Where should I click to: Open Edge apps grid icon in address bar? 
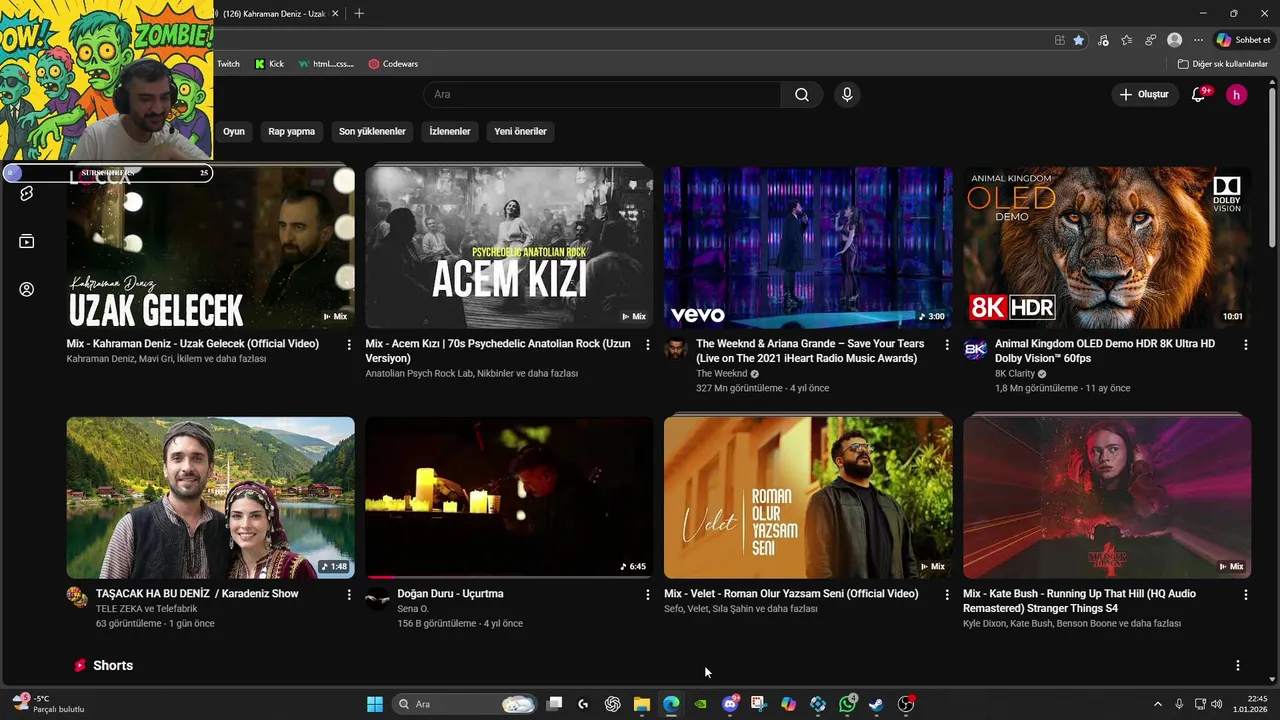(1060, 40)
